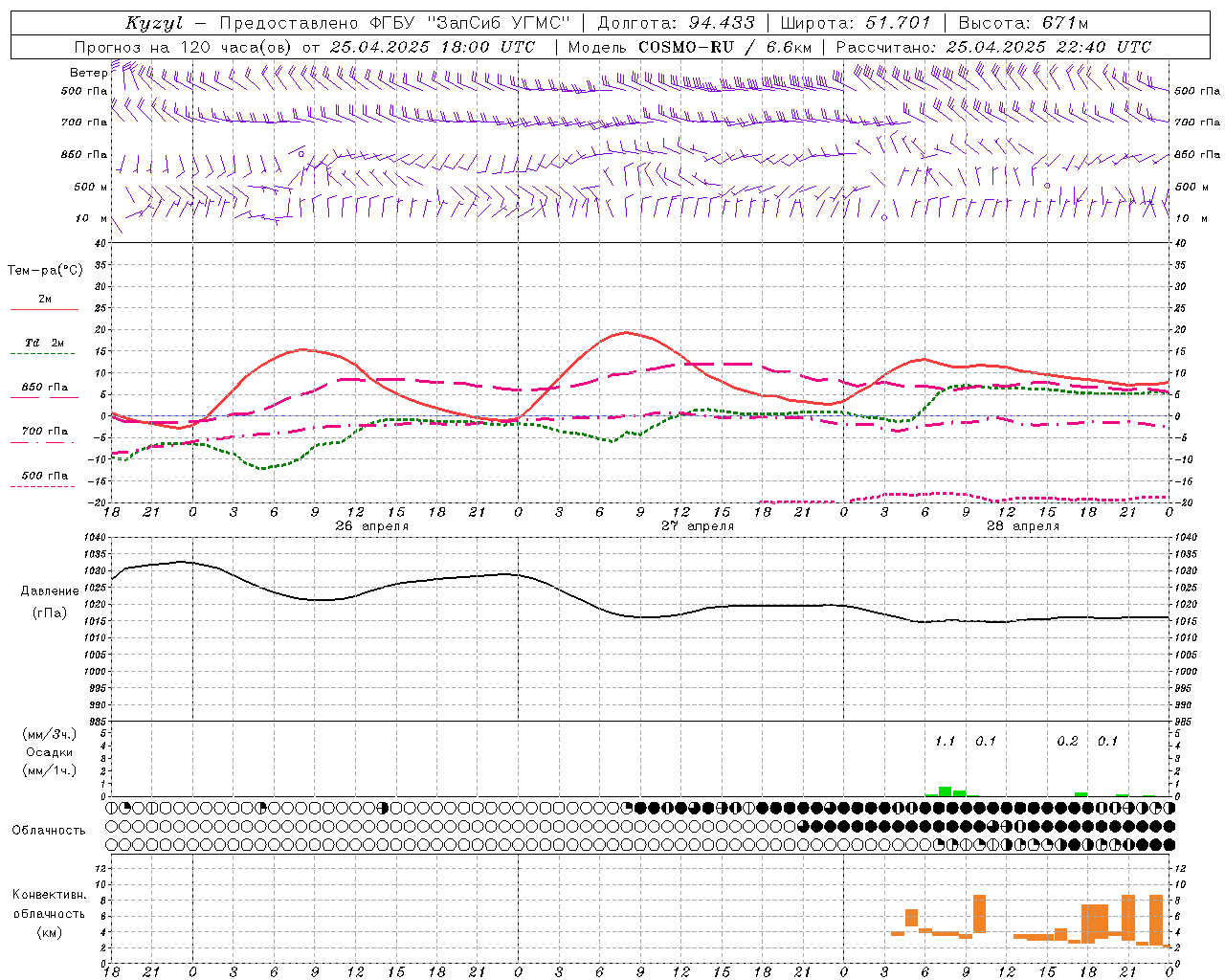The height and width of the screenshot is (980, 1225).
Task: Click the 27 апреля date label
Action: (x=698, y=526)
